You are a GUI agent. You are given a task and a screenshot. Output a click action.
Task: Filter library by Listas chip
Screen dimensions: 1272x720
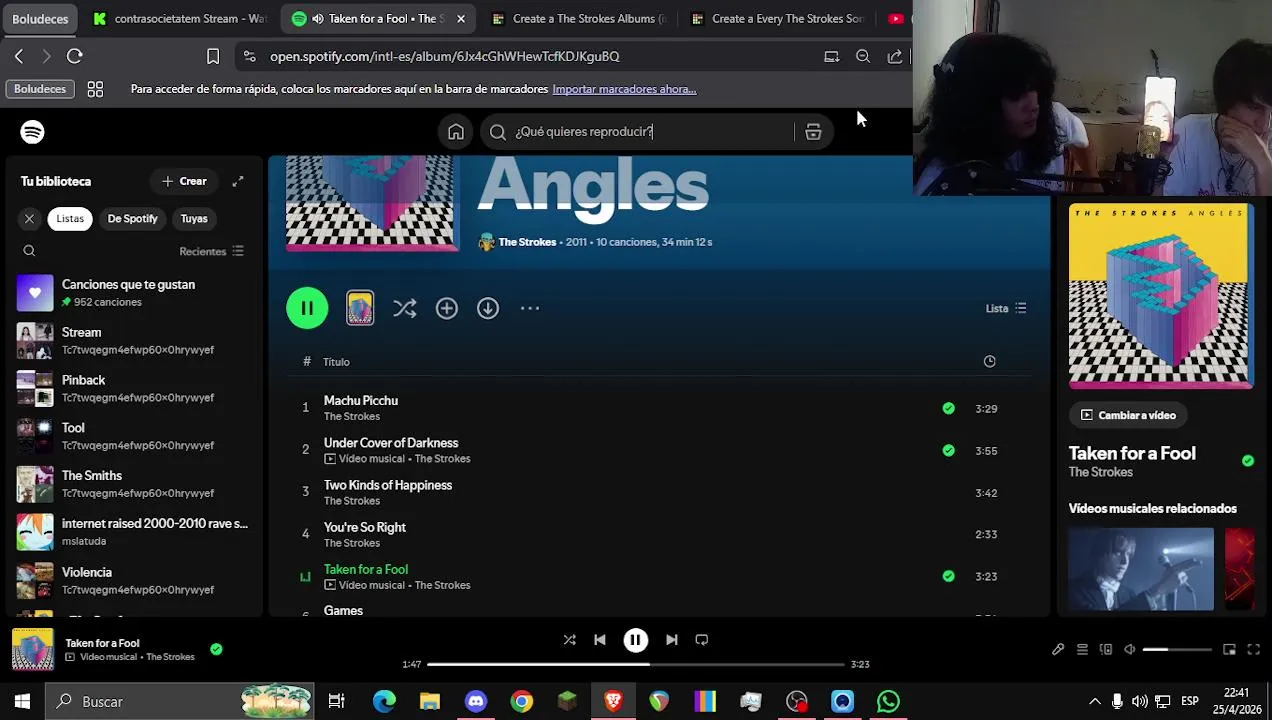click(70, 218)
